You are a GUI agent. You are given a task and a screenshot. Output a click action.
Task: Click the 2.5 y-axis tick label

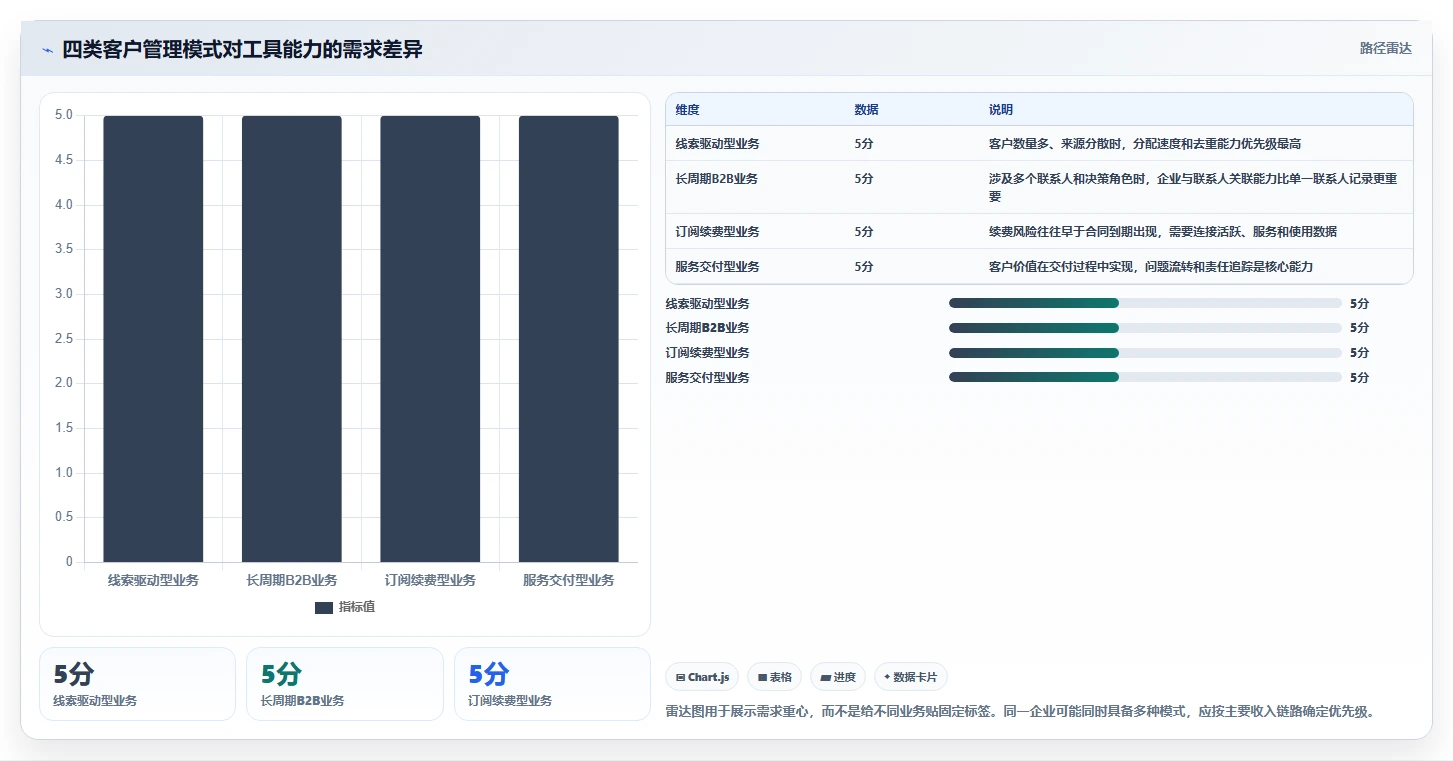point(63,339)
